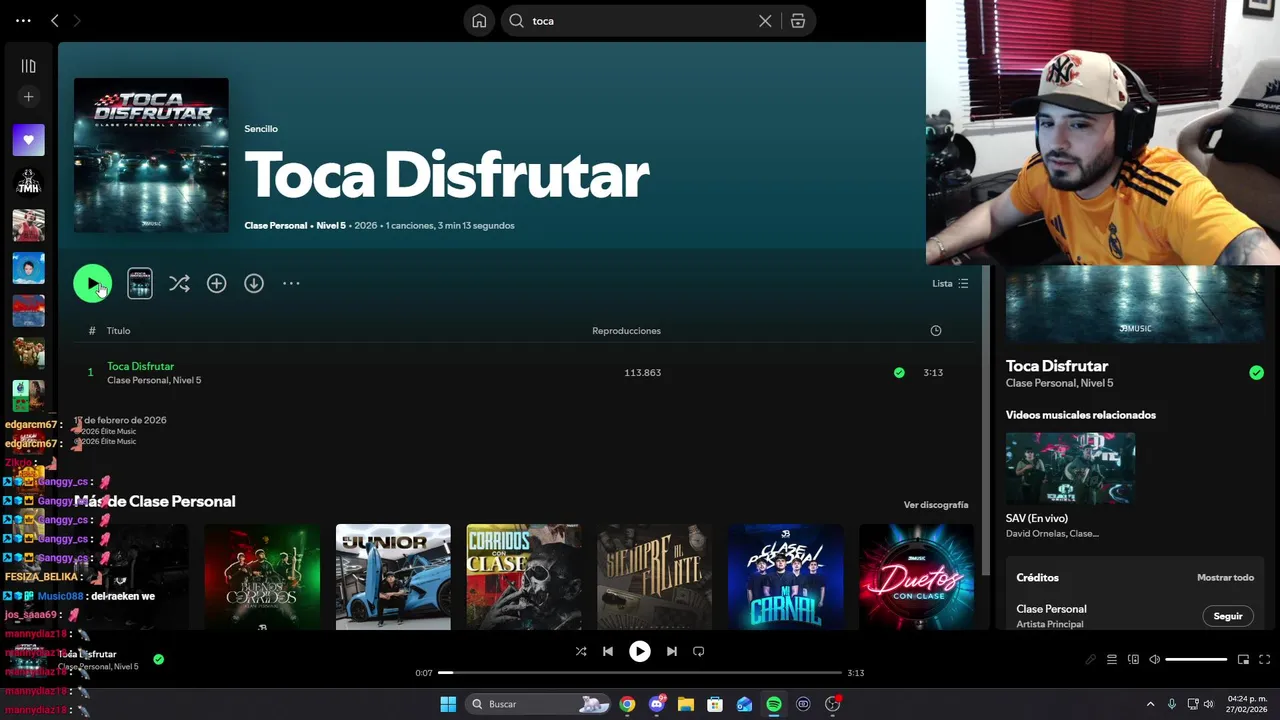Play the Toca Disfrutar single with green button
1280x720 pixels.
[x=92, y=284]
